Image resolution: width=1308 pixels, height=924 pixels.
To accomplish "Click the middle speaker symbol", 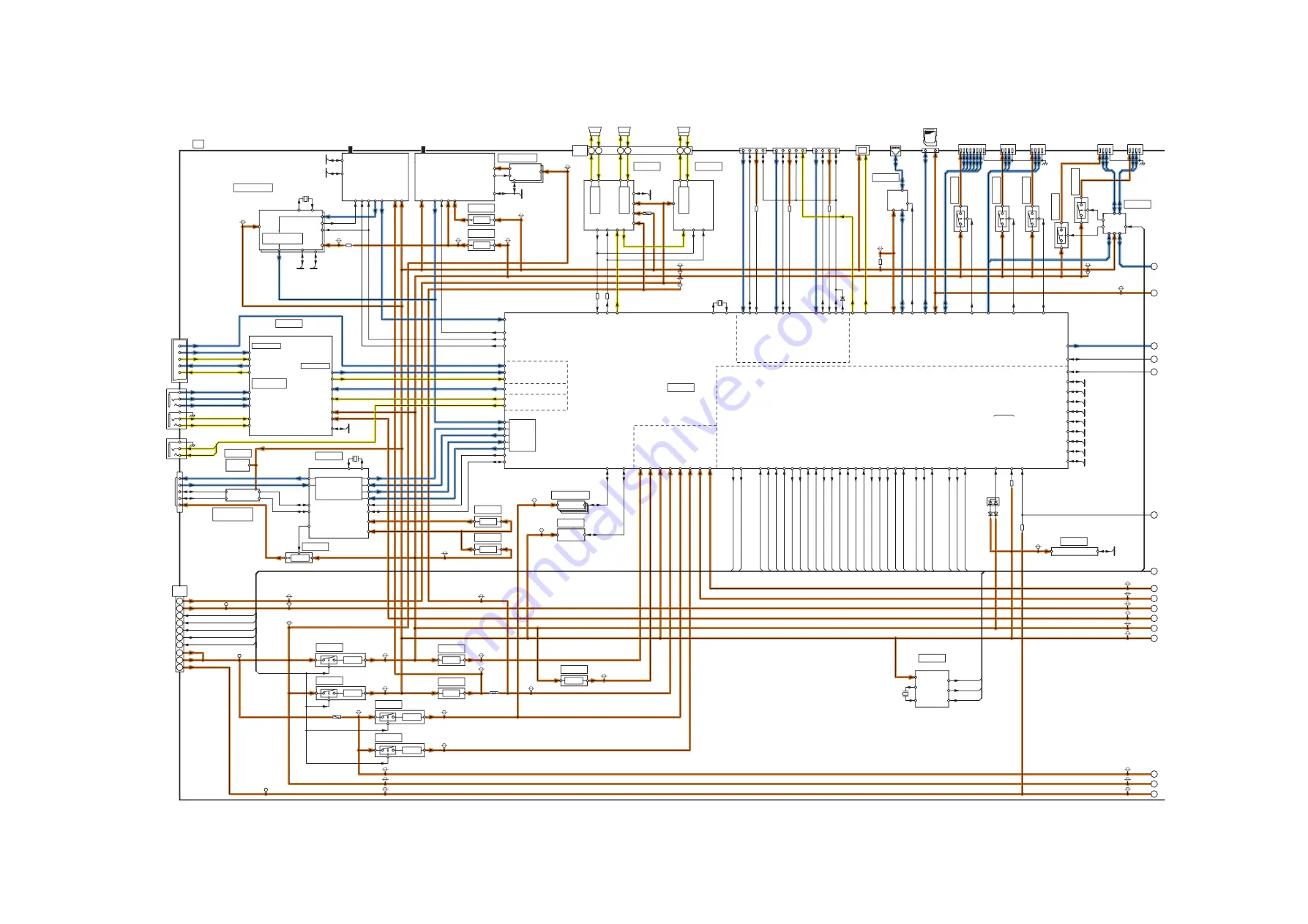I will click(624, 132).
